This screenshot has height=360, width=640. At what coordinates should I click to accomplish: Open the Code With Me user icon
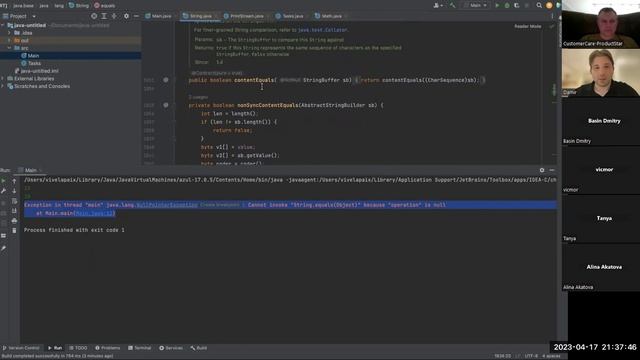(438, 6)
